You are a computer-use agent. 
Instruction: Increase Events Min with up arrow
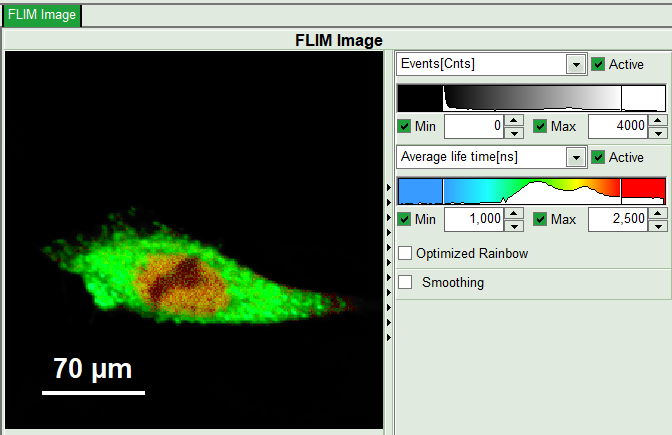[x=514, y=120]
